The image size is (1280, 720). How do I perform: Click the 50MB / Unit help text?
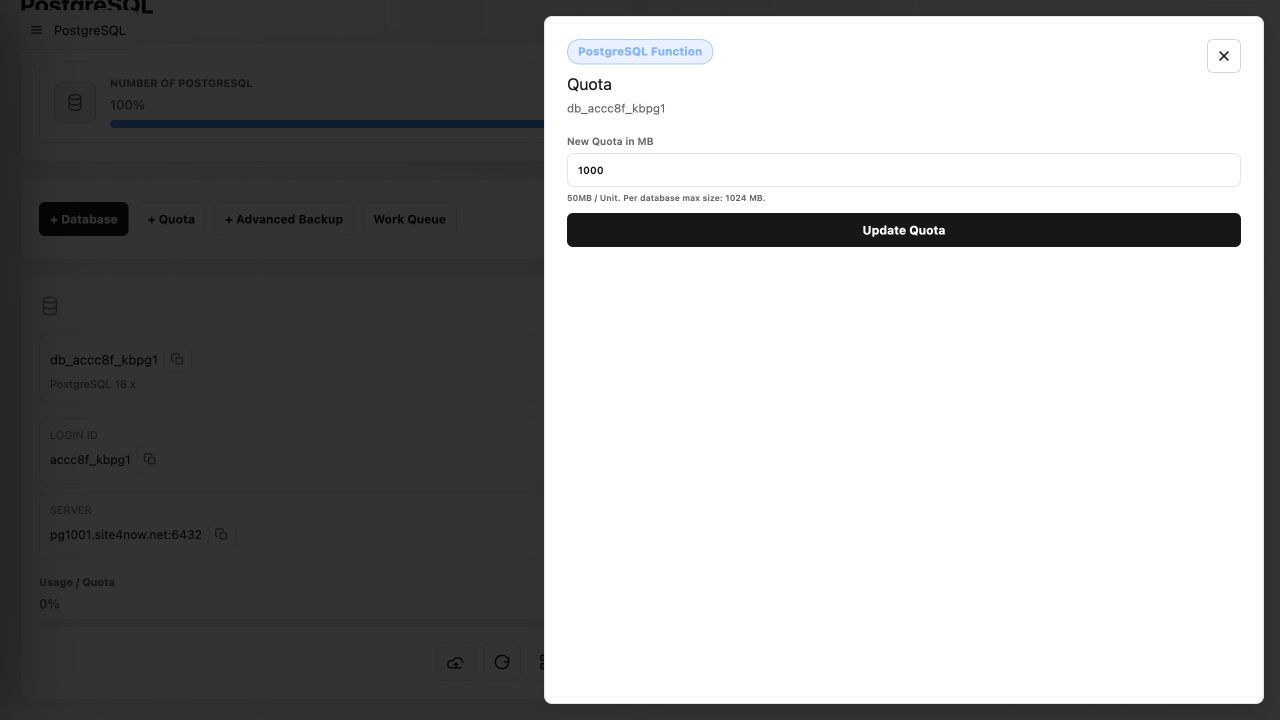click(x=666, y=198)
